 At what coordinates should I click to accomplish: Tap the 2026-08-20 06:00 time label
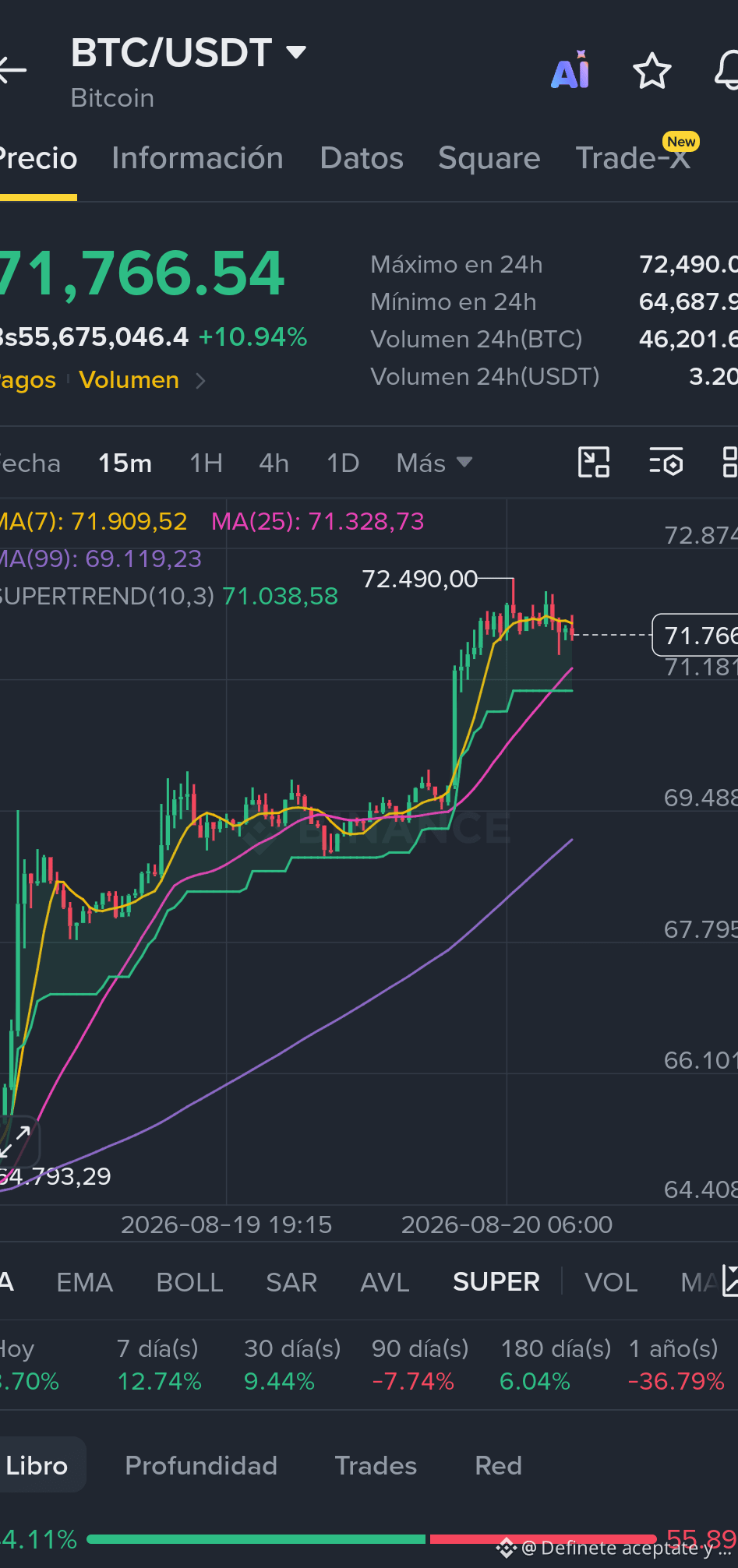[x=507, y=1224]
